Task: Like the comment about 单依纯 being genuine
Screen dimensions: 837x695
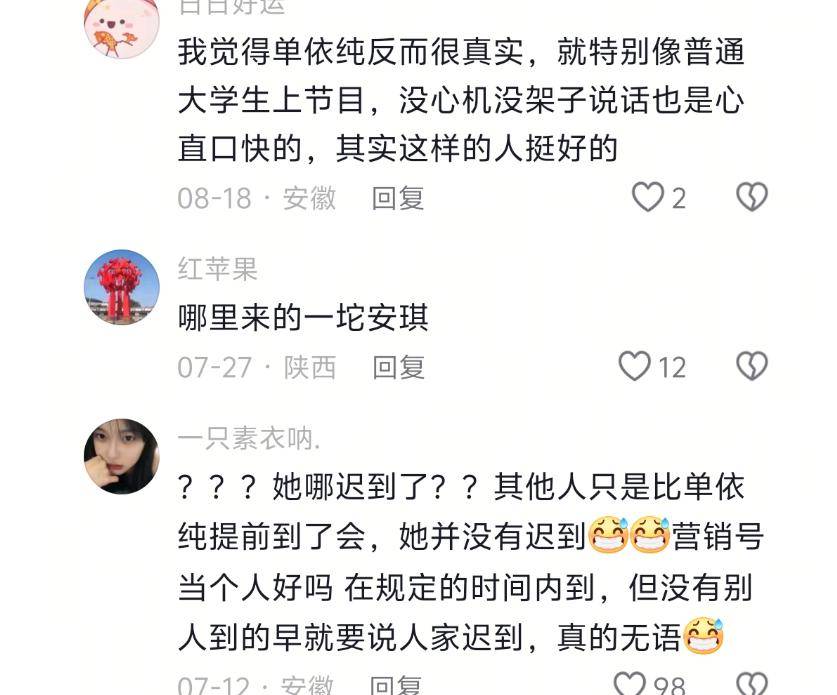Action: click(x=648, y=197)
